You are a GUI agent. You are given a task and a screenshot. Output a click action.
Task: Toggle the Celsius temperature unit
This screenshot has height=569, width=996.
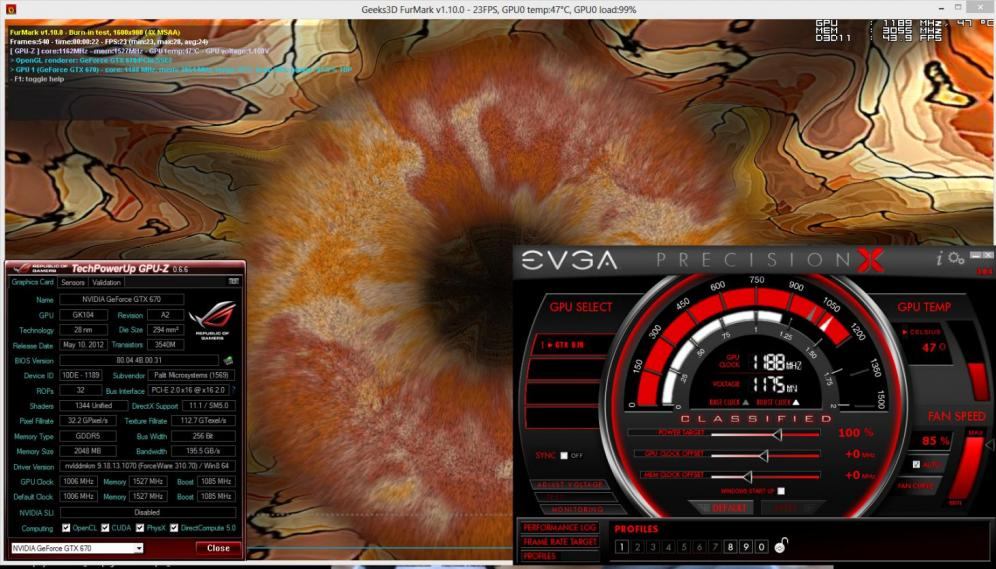point(922,332)
